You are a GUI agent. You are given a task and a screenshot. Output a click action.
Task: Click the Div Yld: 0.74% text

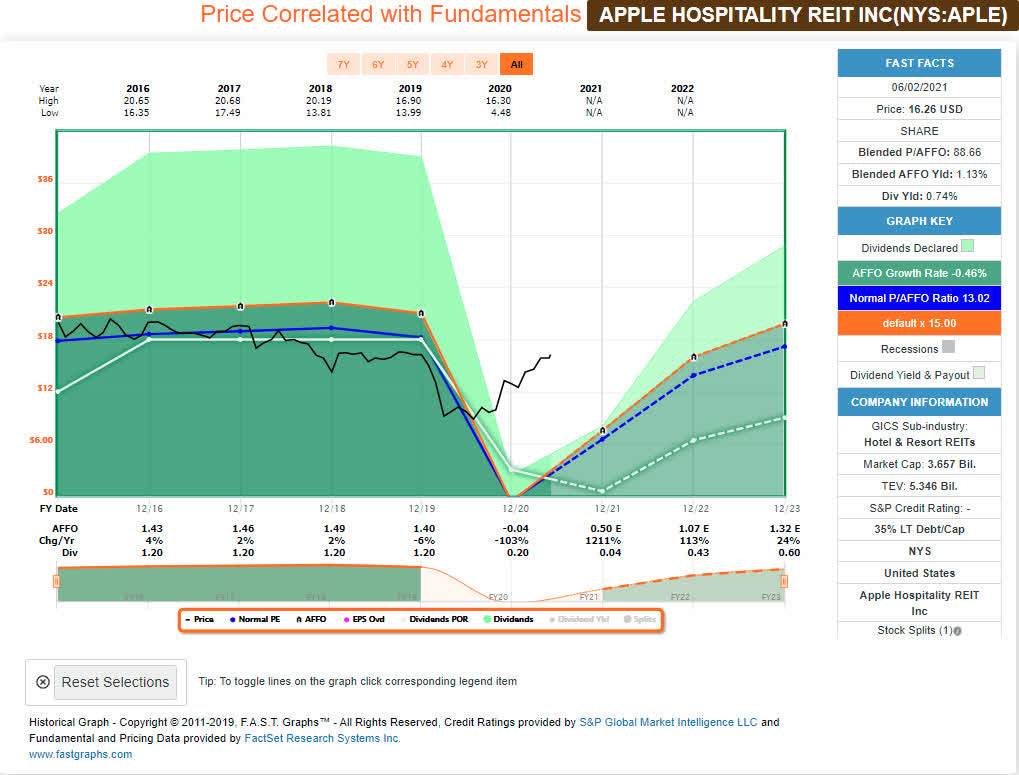[919, 196]
